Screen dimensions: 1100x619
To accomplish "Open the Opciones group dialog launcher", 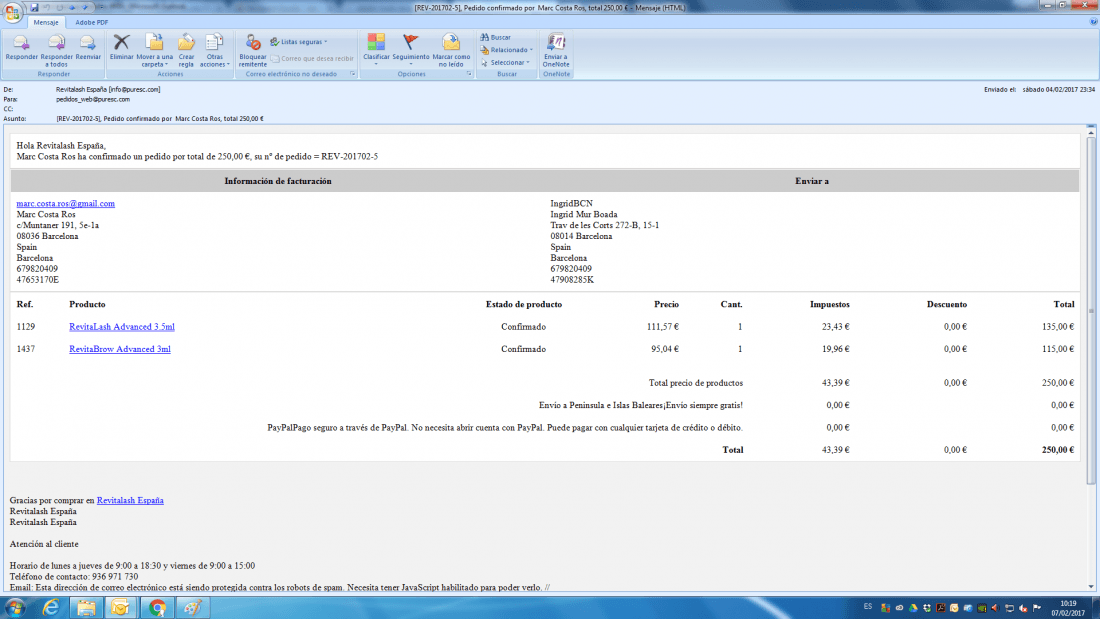I will tap(469, 74).
